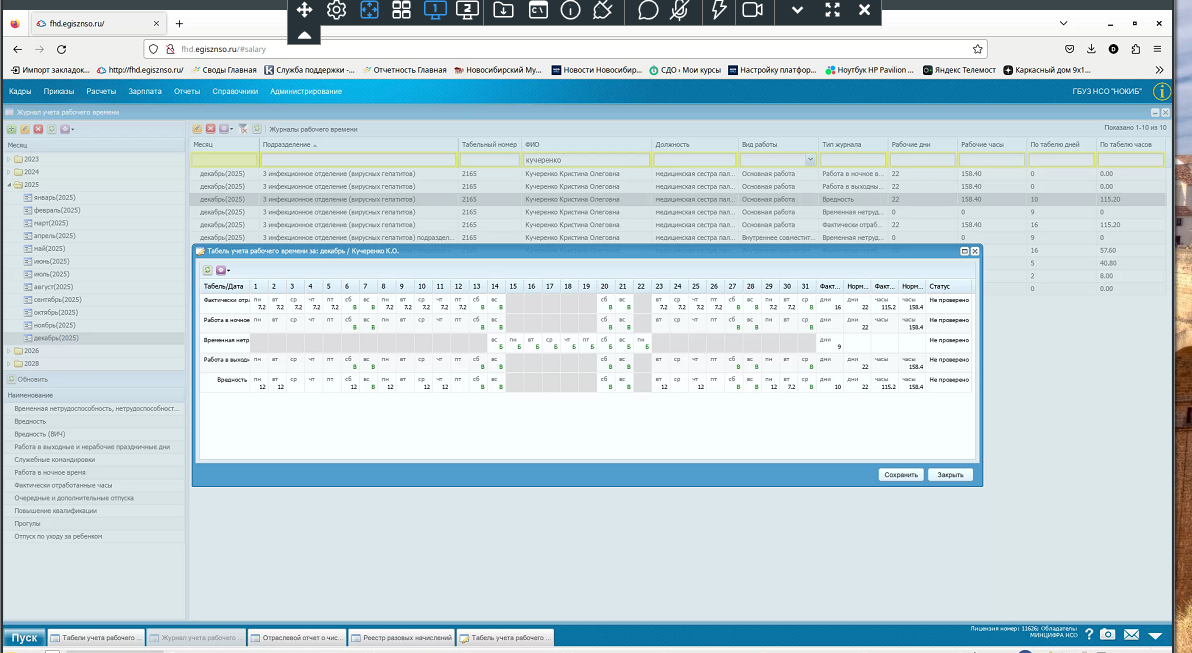
Task: Open Firefox application hamburger menu
Action: click(x=1158, y=49)
